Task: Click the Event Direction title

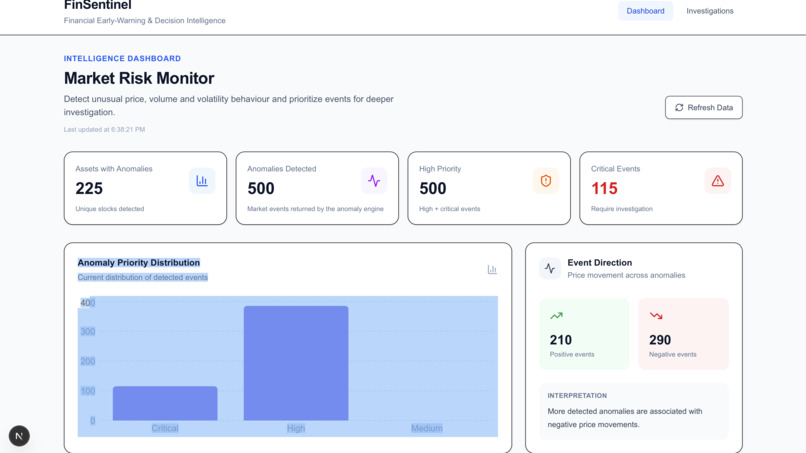Action: (599, 263)
